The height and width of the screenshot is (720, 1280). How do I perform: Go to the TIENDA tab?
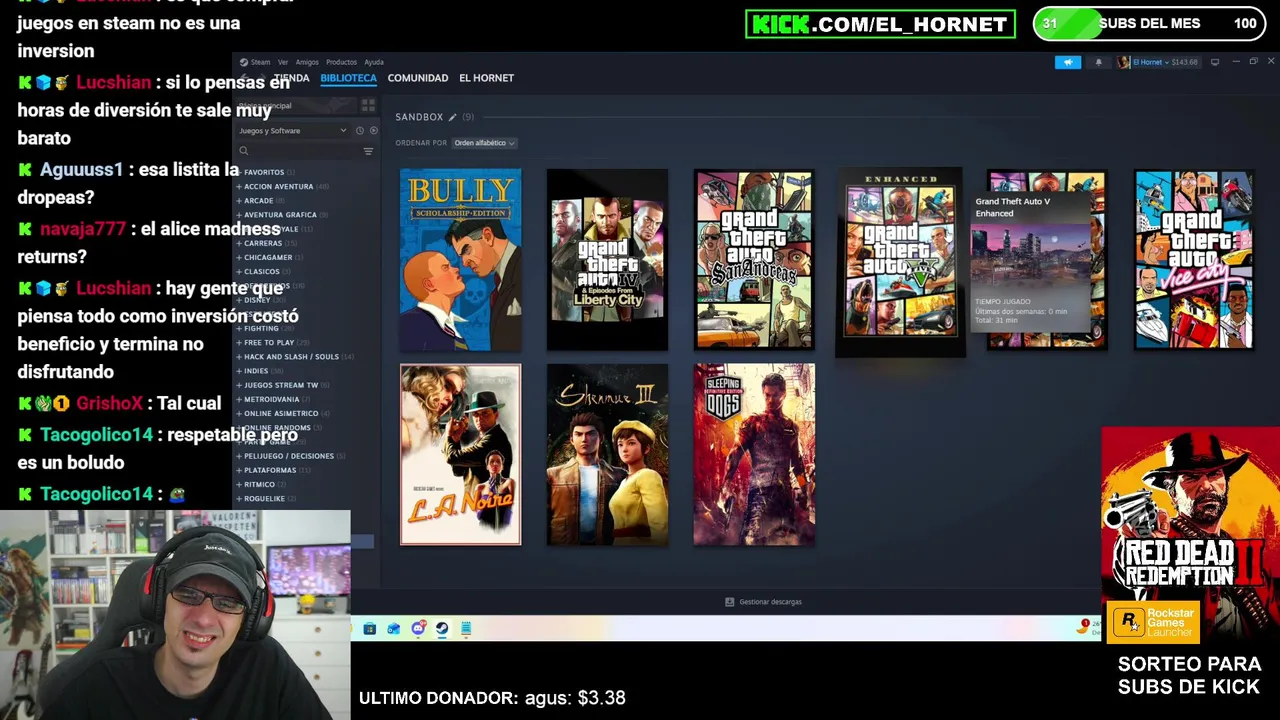[x=291, y=78]
